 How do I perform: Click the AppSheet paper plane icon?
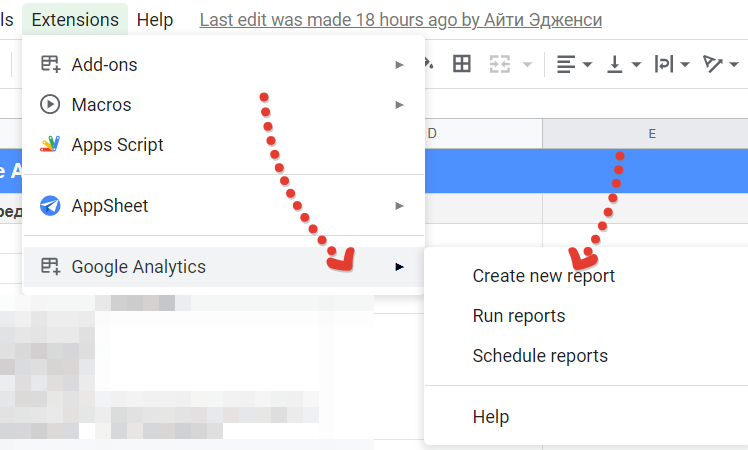(50, 206)
